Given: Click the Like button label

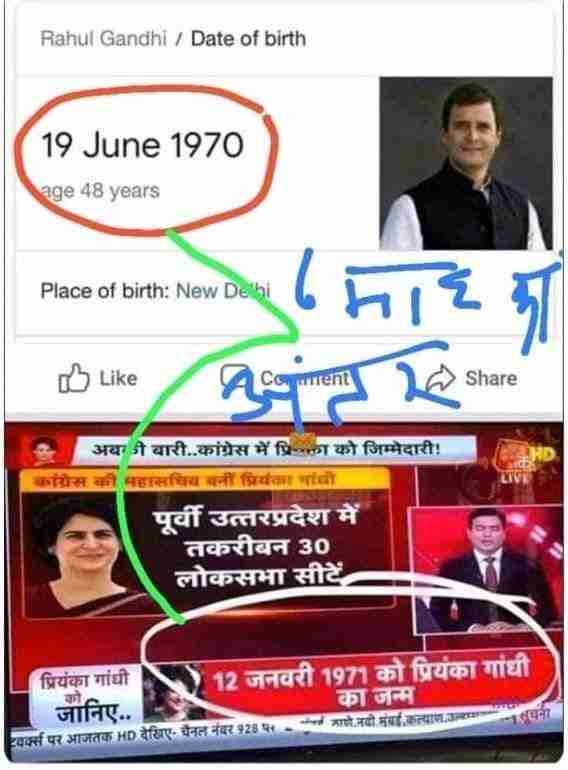Looking at the screenshot, I should [x=118, y=378].
